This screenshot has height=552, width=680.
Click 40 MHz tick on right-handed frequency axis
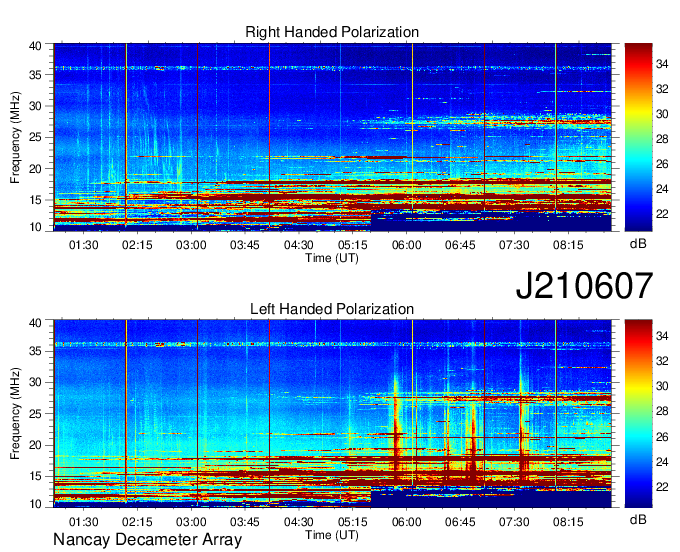(36, 46)
